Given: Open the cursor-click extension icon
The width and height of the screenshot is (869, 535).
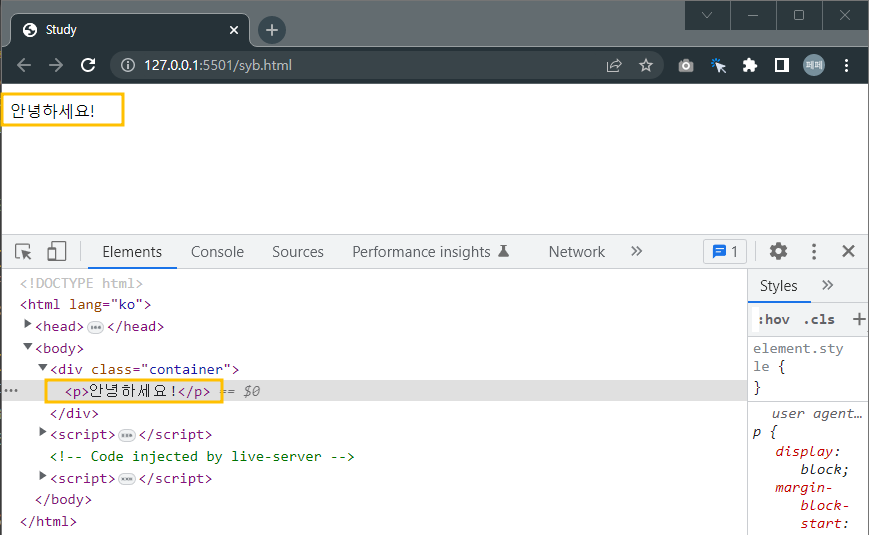Looking at the screenshot, I should point(718,65).
